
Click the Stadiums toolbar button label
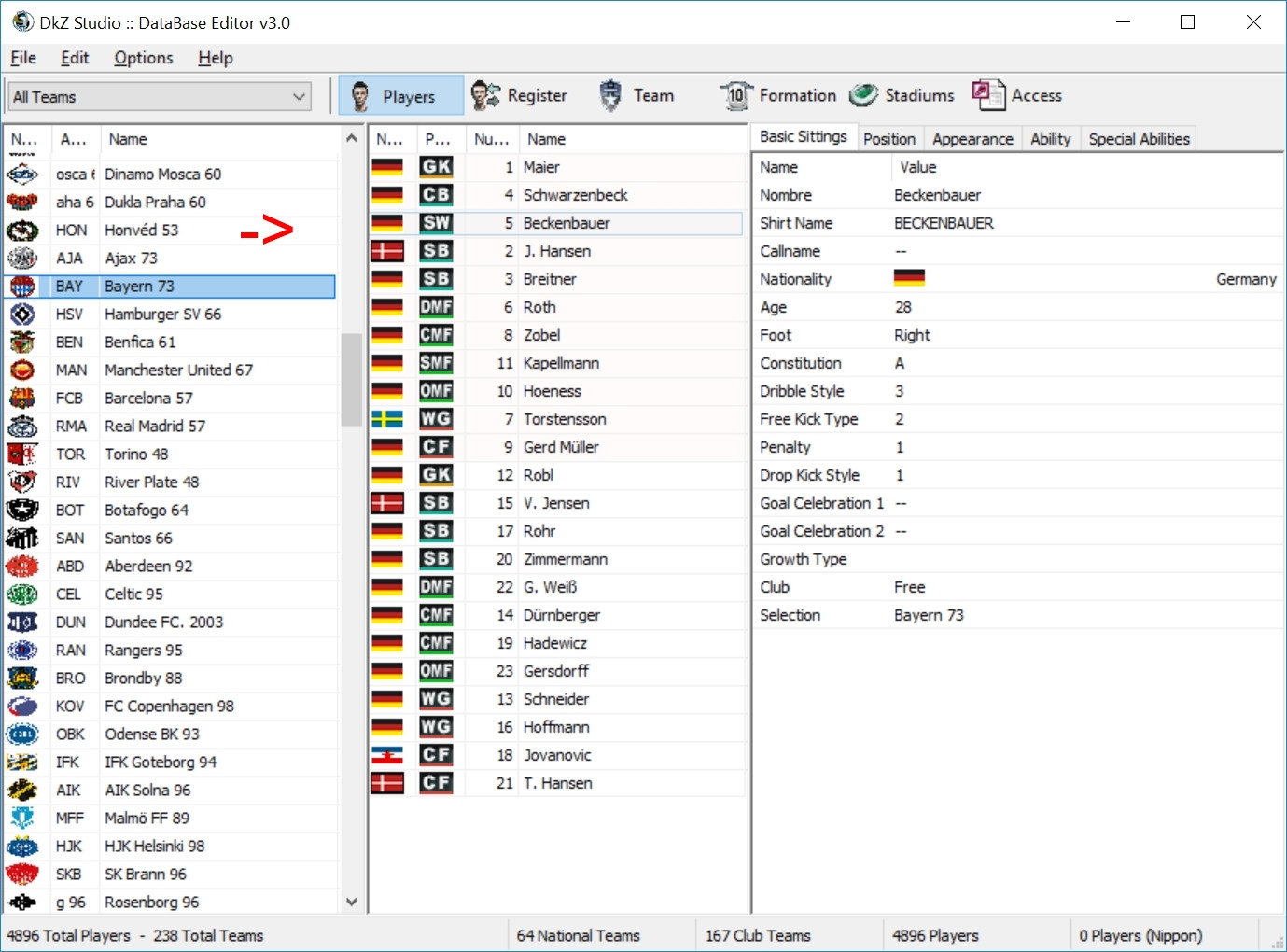point(920,95)
